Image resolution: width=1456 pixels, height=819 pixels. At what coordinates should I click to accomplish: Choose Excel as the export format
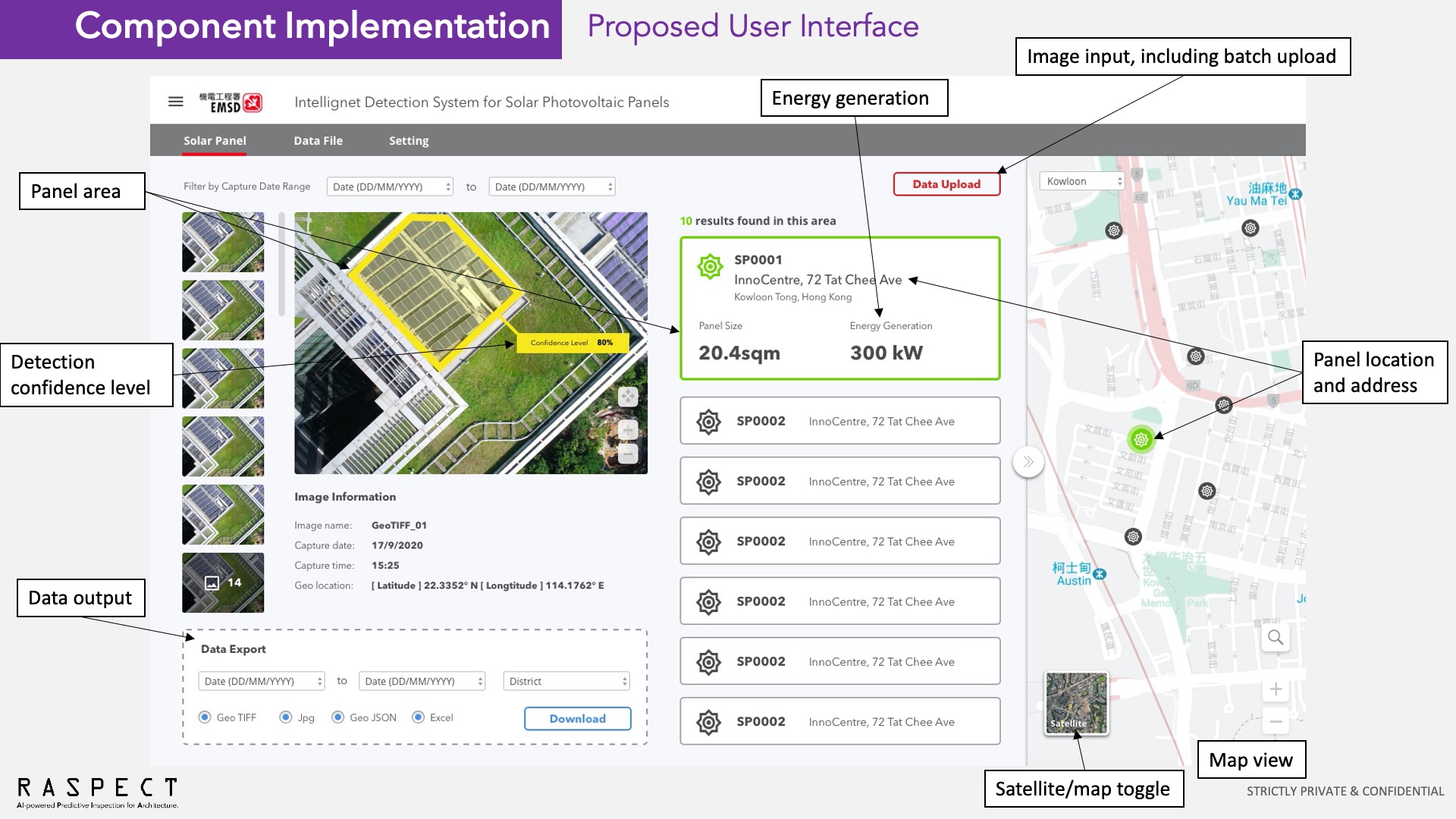419,717
